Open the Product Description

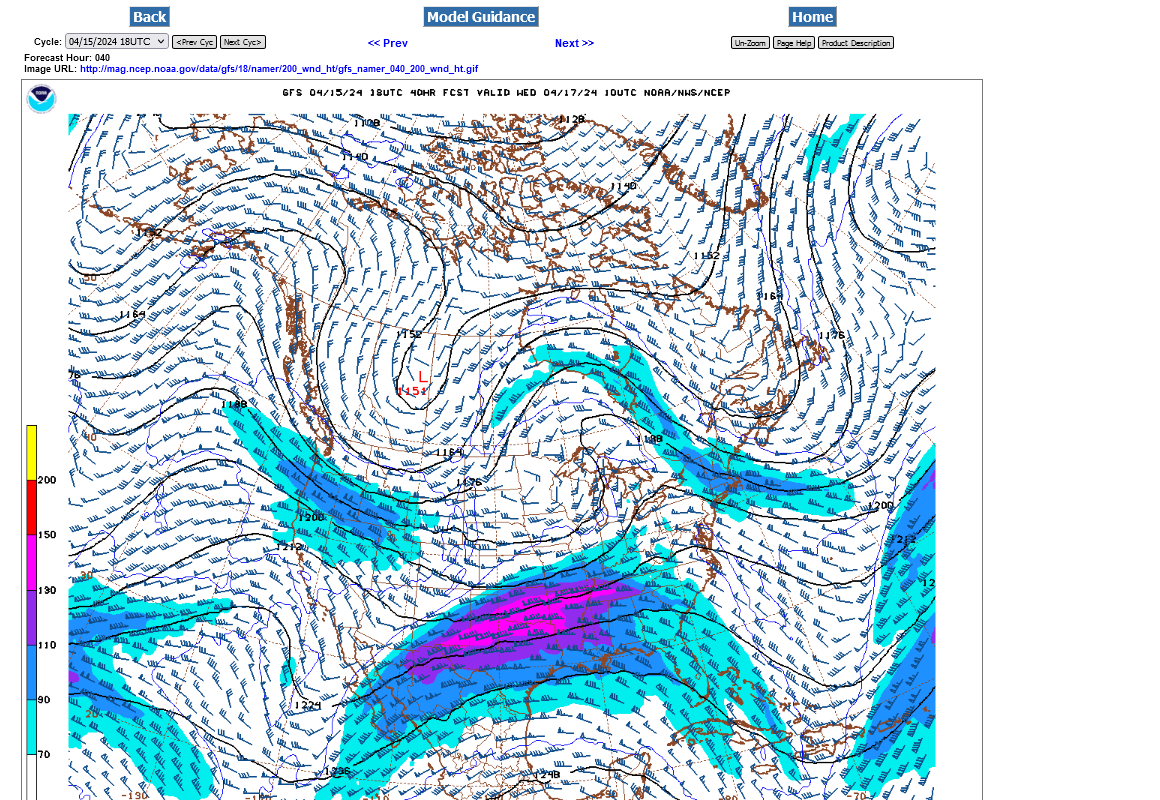(x=855, y=43)
